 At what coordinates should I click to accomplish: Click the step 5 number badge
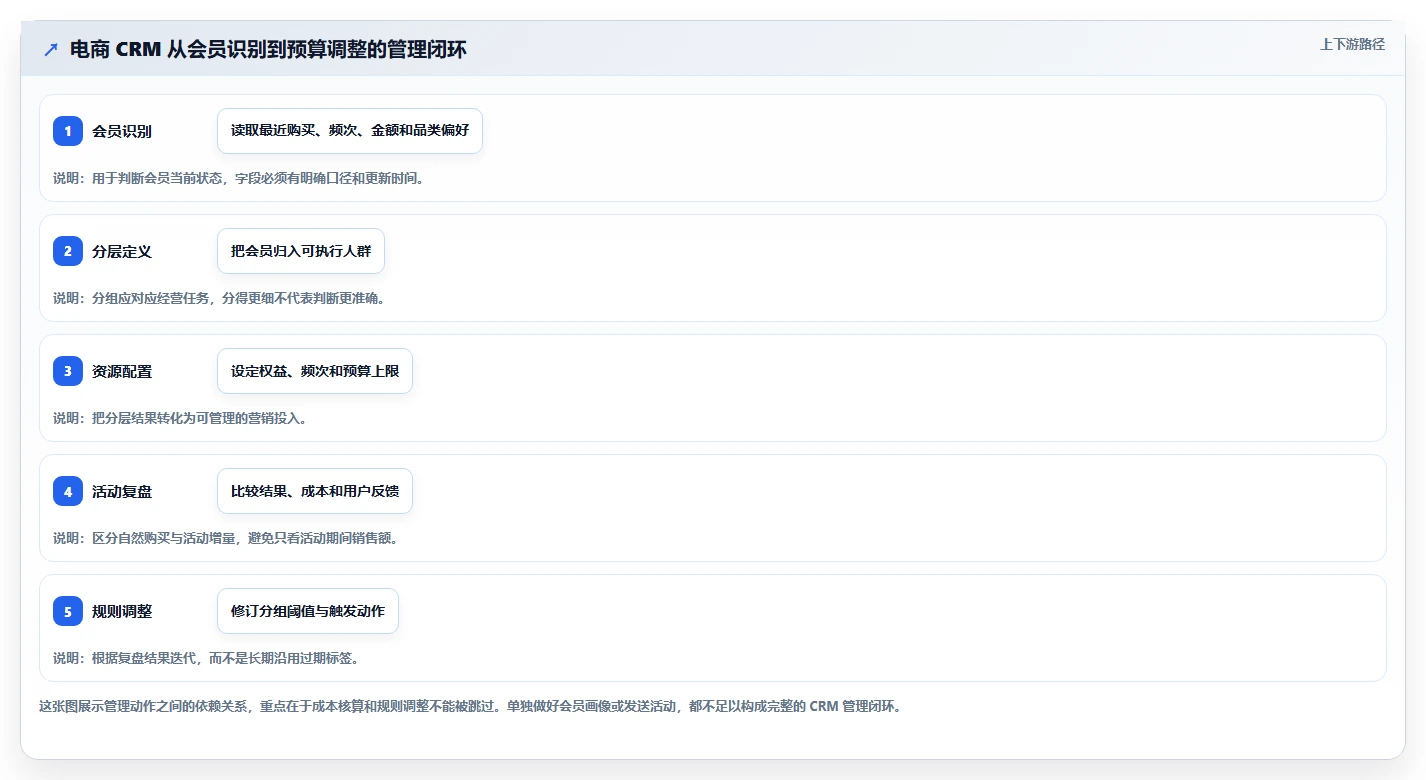coord(68,611)
